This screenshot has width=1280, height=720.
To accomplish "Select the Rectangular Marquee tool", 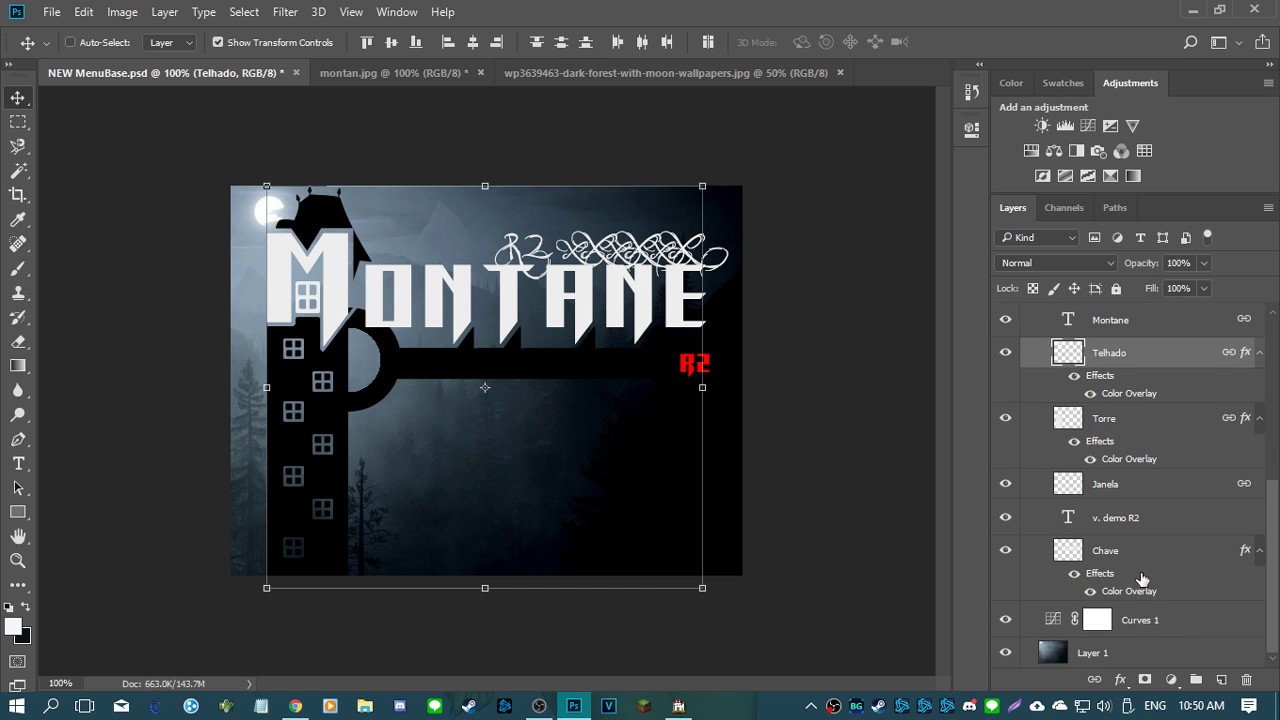I will [x=18, y=122].
